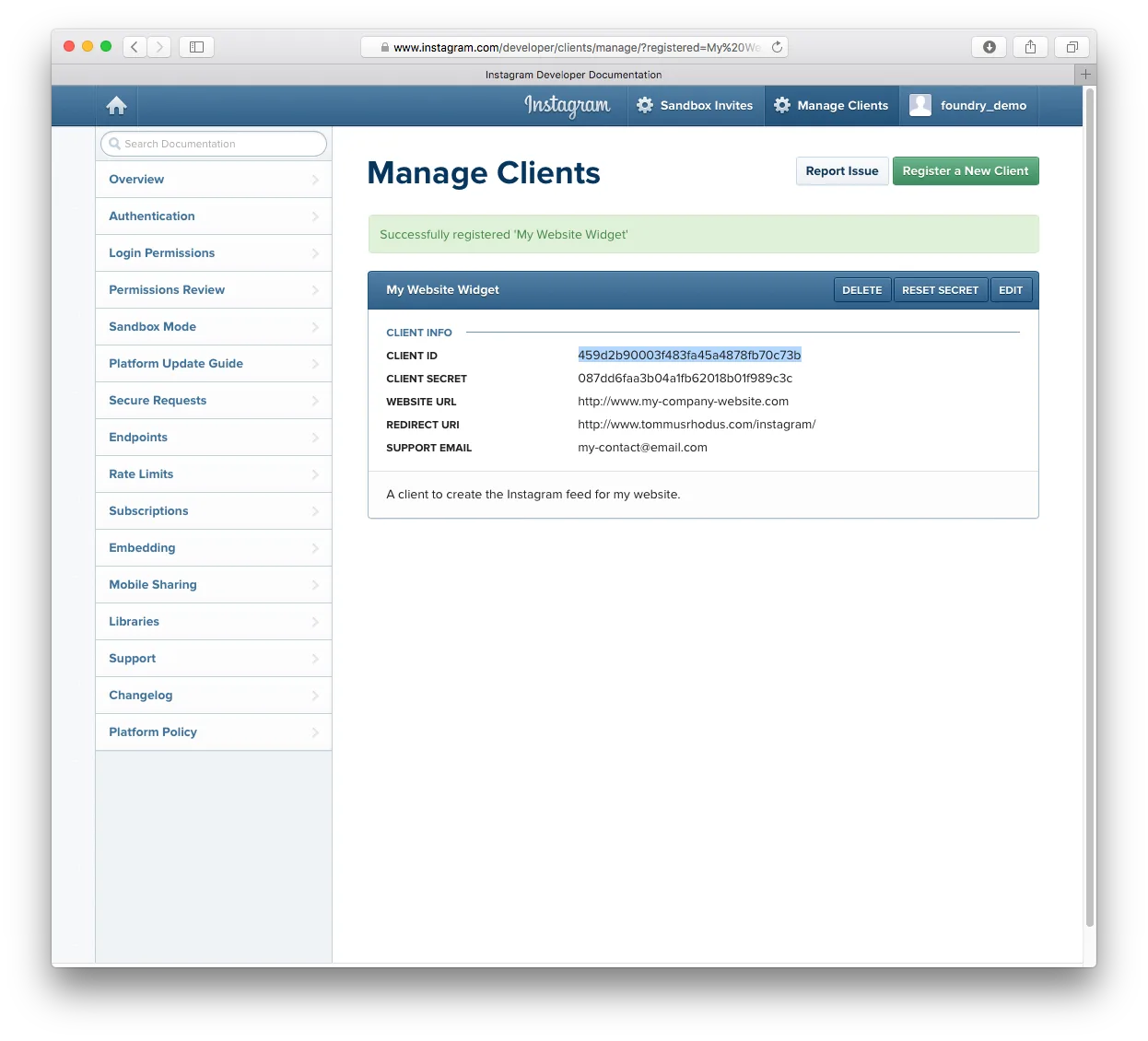
Task: Expand the chevron beside Embedding
Action: [x=315, y=548]
